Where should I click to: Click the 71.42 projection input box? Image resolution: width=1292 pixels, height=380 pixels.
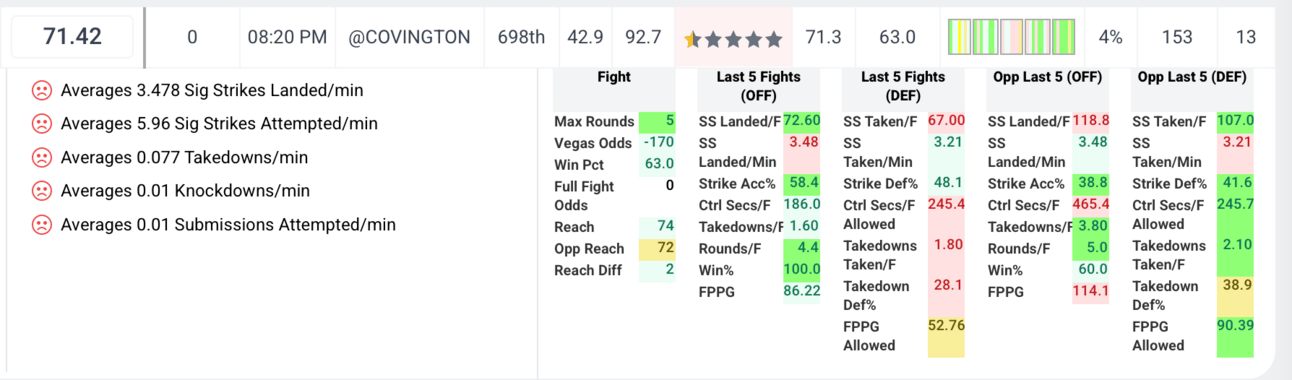[72, 37]
